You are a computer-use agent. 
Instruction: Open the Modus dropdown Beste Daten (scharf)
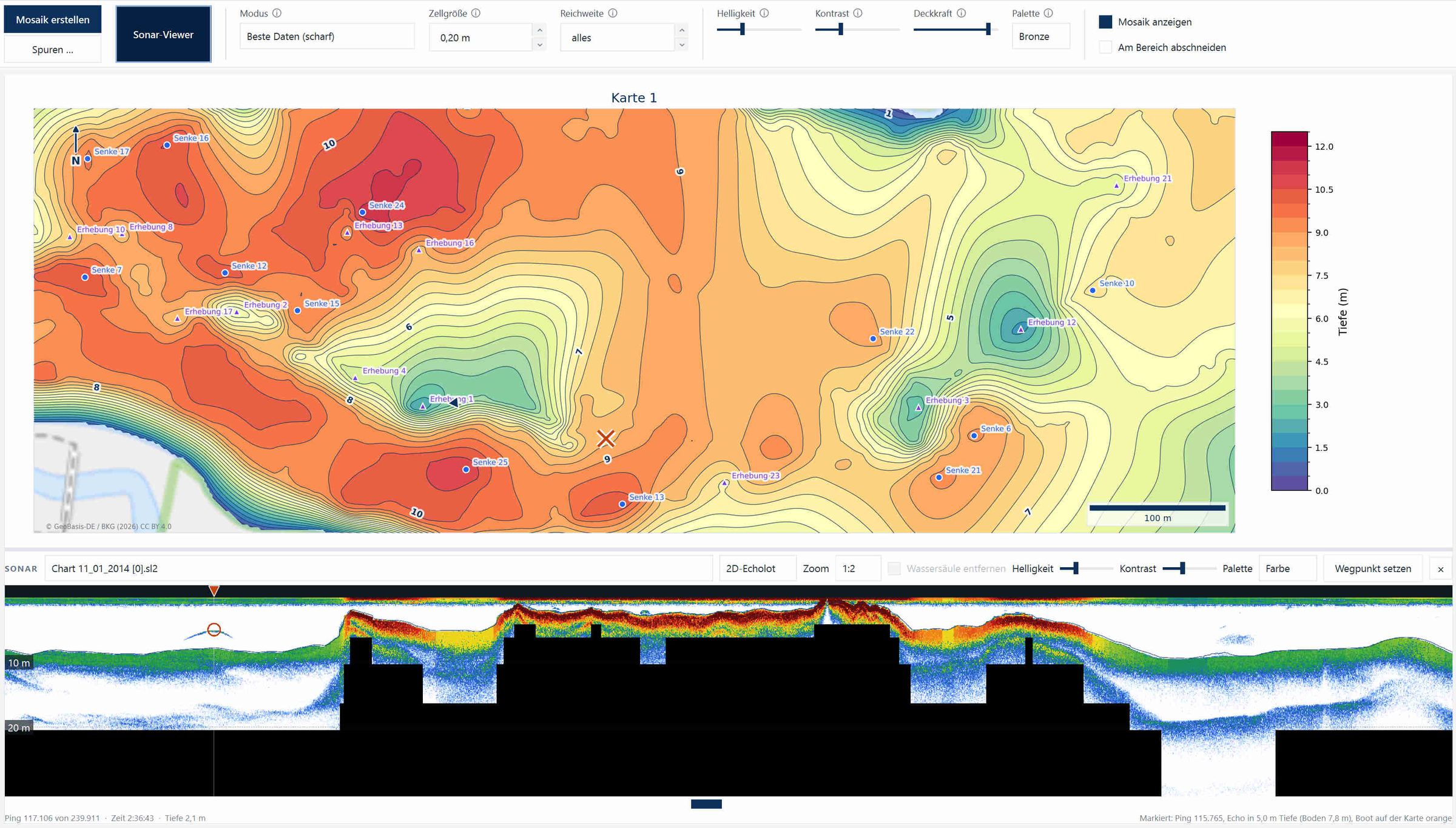point(327,36)
